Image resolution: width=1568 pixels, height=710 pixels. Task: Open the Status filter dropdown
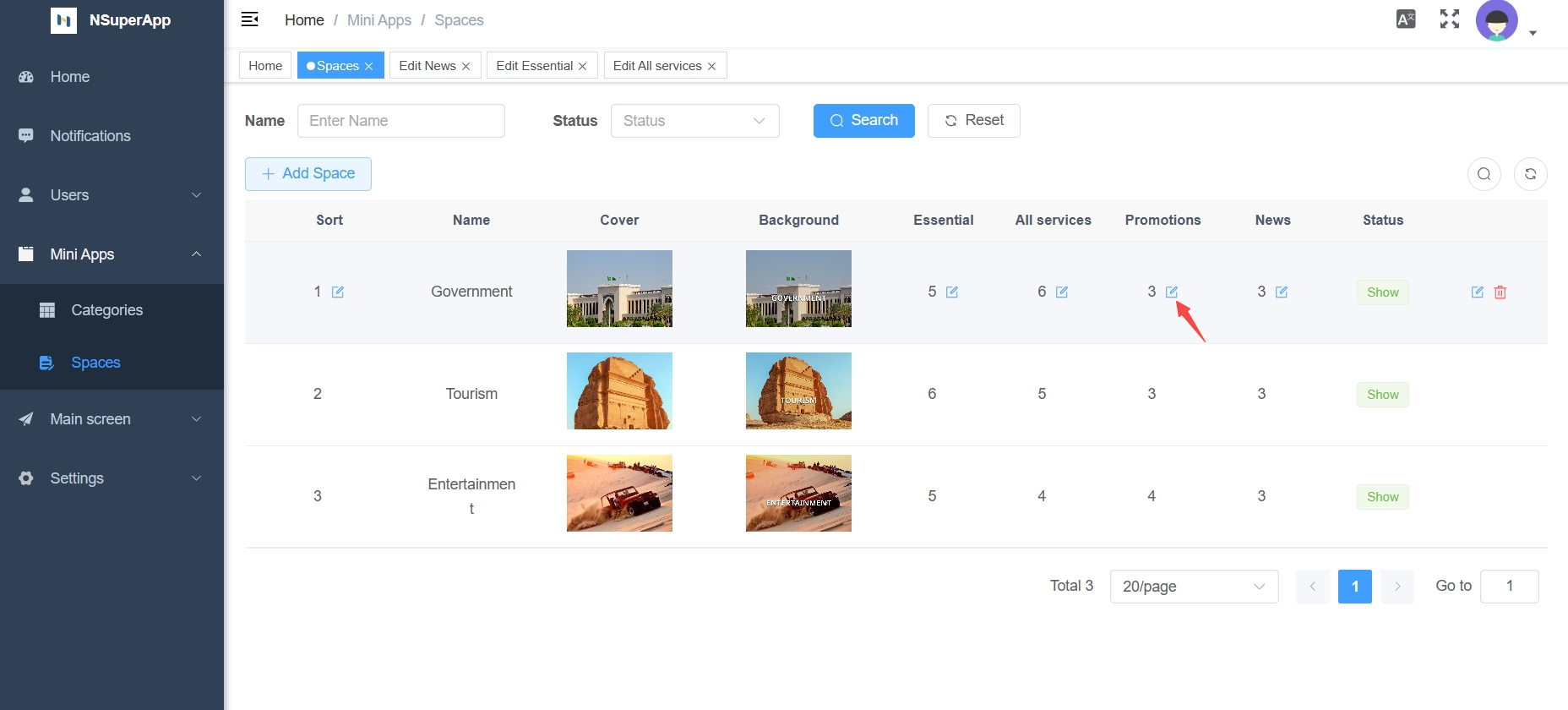pos(694,121)
